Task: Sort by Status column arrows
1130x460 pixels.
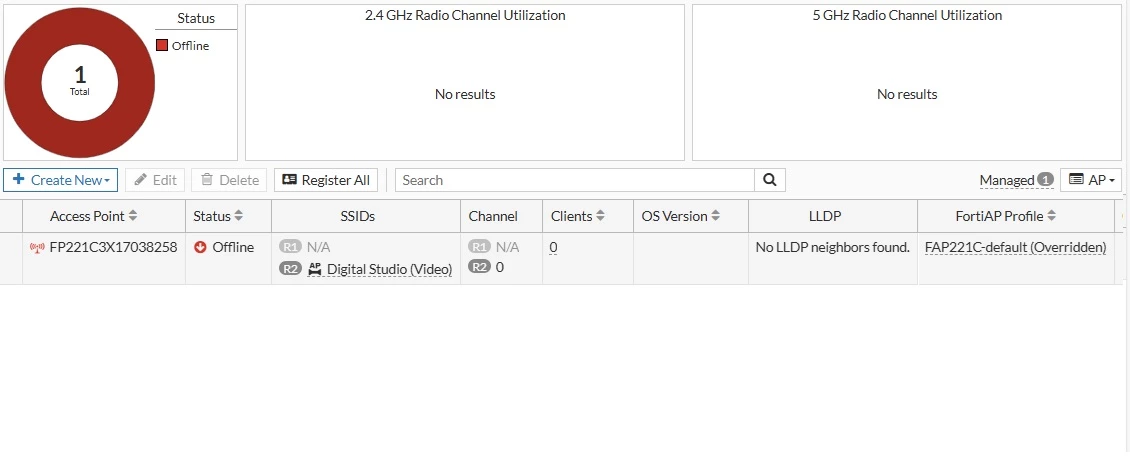Action: 239,216
